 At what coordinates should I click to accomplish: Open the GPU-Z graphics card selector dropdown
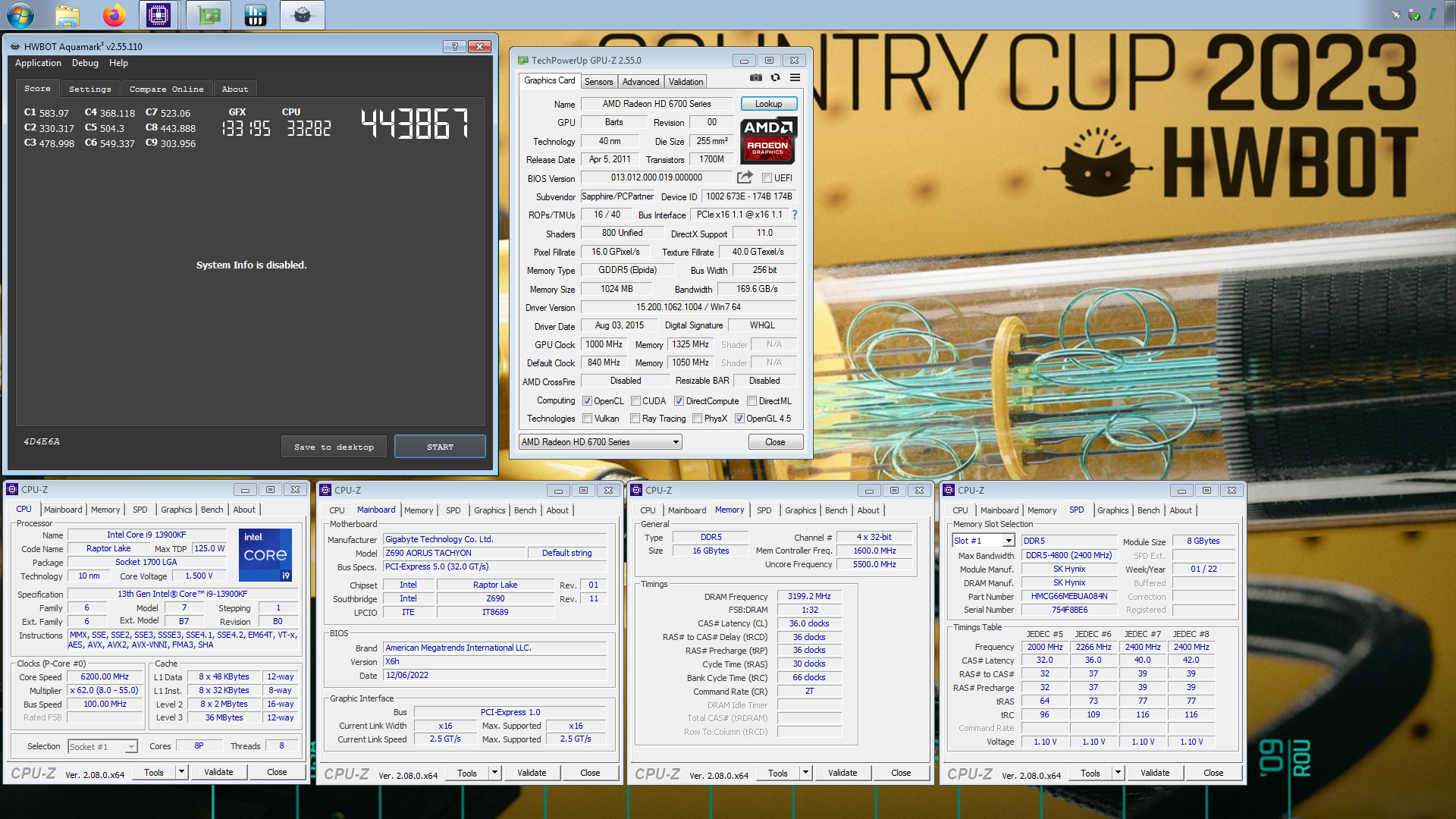pyautogui.click(x=600, y=442)
